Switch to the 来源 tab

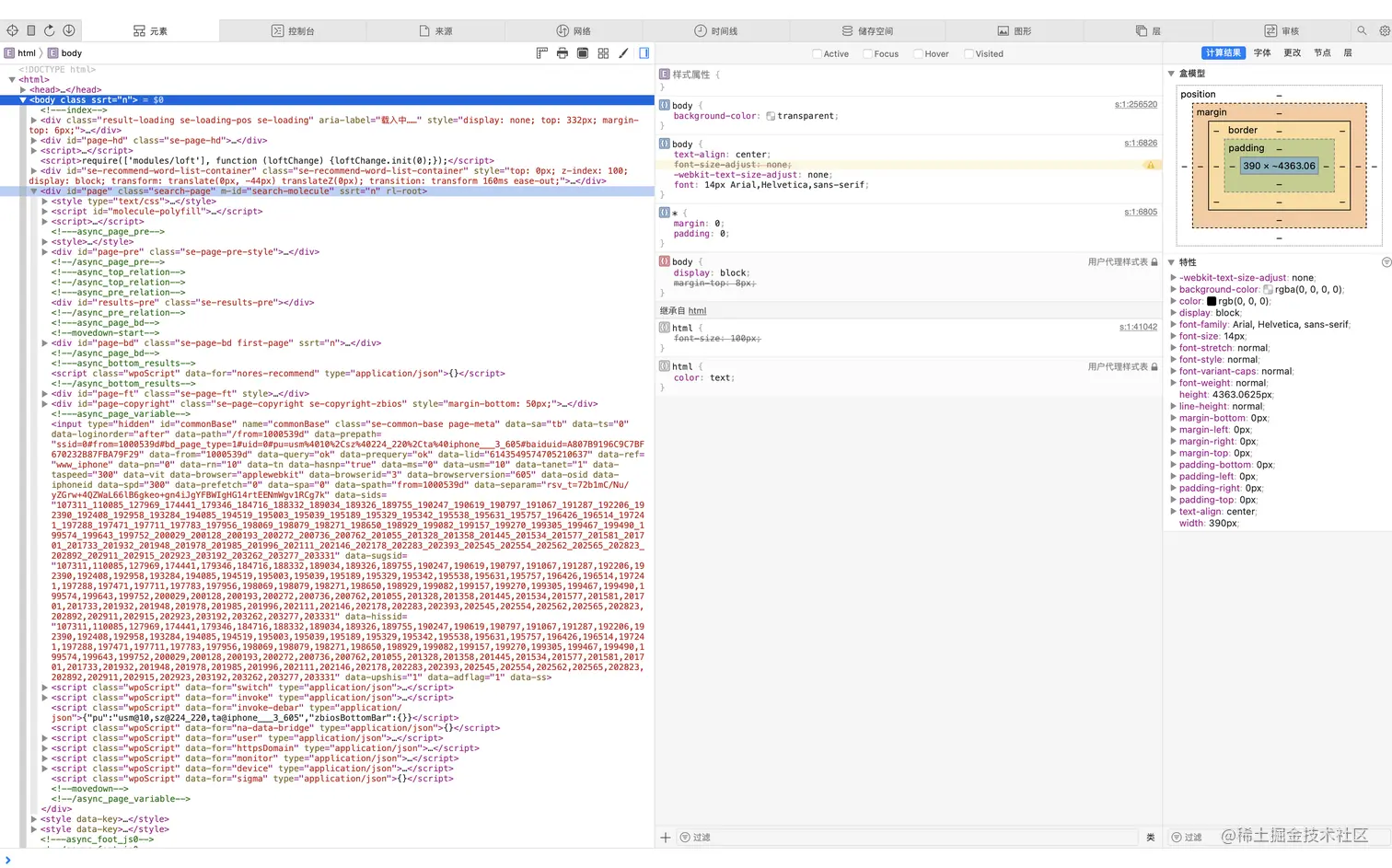point(436,30)
